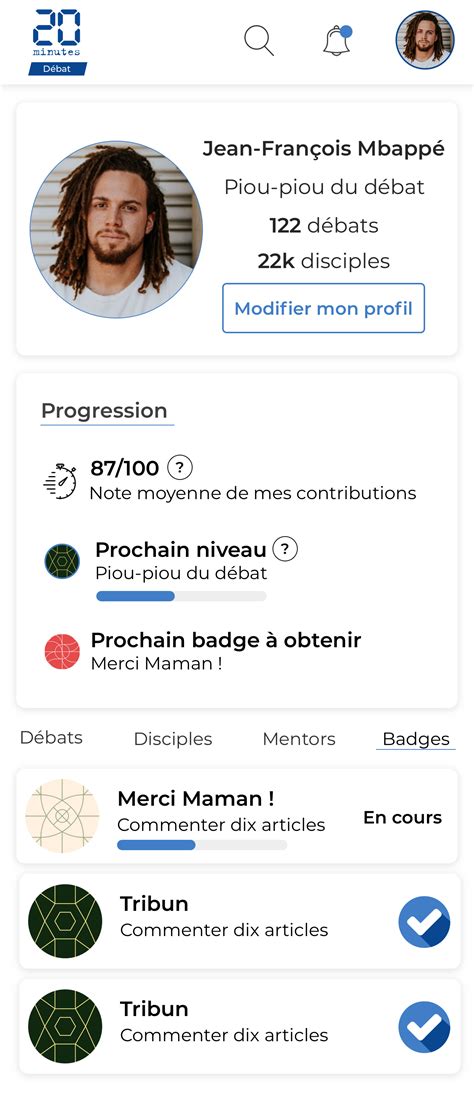Tap the 20 minutes Débat logo
This screenshot has height=1099, width=474.
(57, 41)
